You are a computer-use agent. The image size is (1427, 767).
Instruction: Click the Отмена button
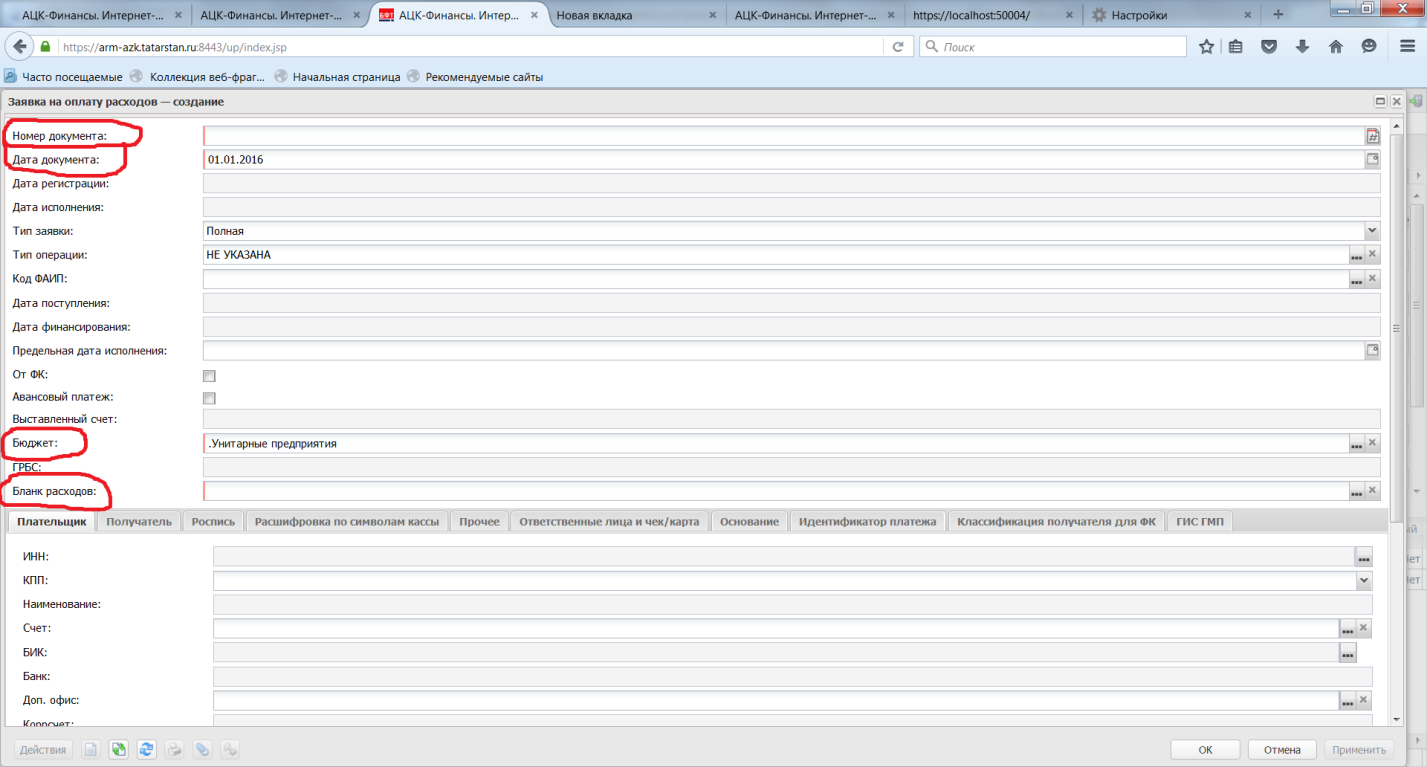pos(1281,750)
